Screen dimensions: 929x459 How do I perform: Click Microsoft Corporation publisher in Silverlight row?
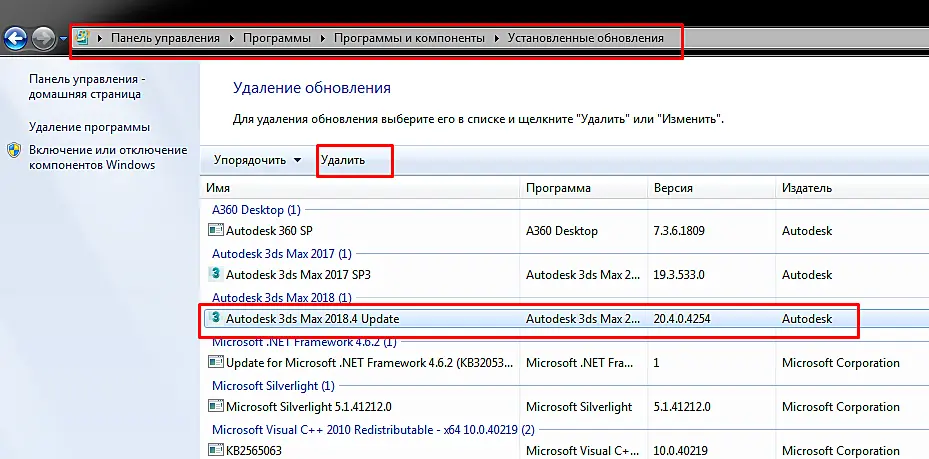841,407
